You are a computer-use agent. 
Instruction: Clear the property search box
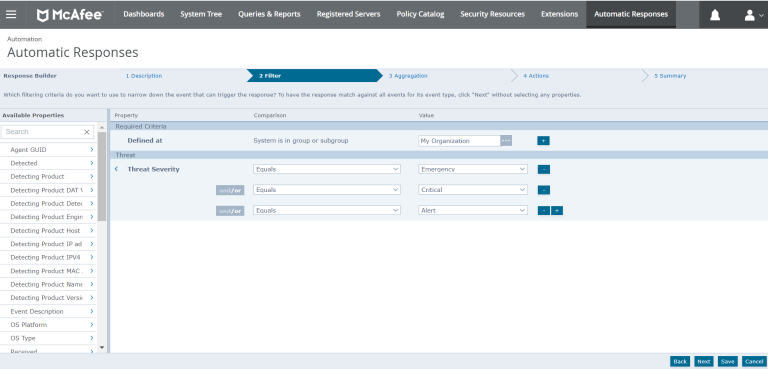[x=87, y=132]
